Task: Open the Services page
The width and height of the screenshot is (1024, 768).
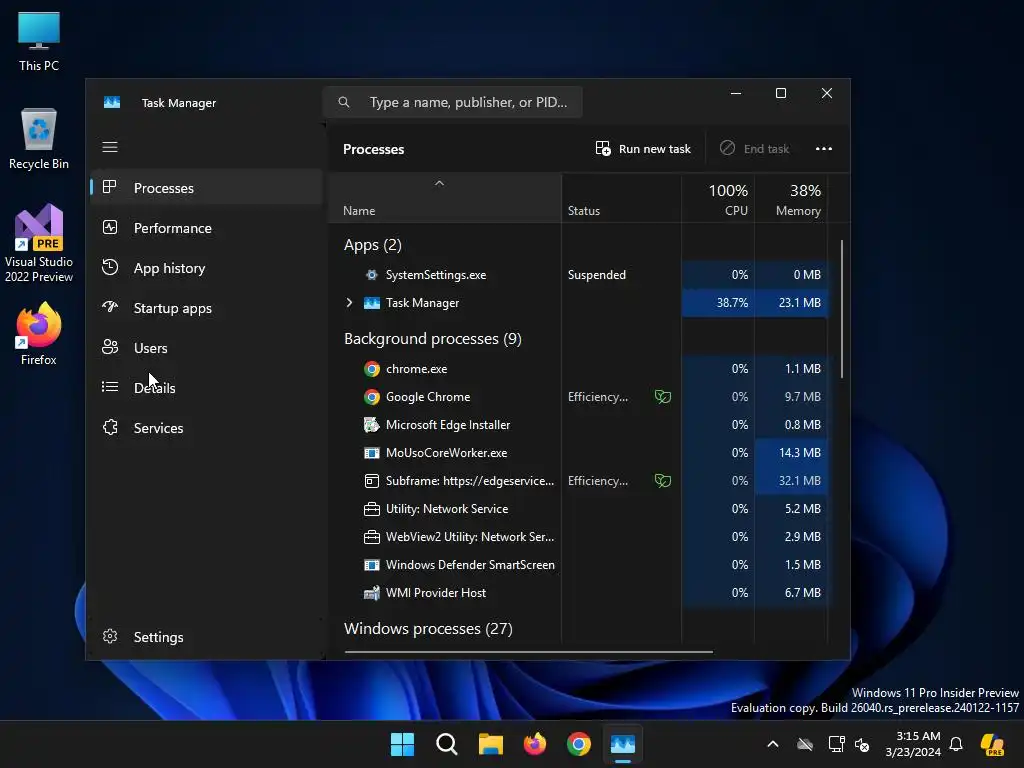Action: 206,428
